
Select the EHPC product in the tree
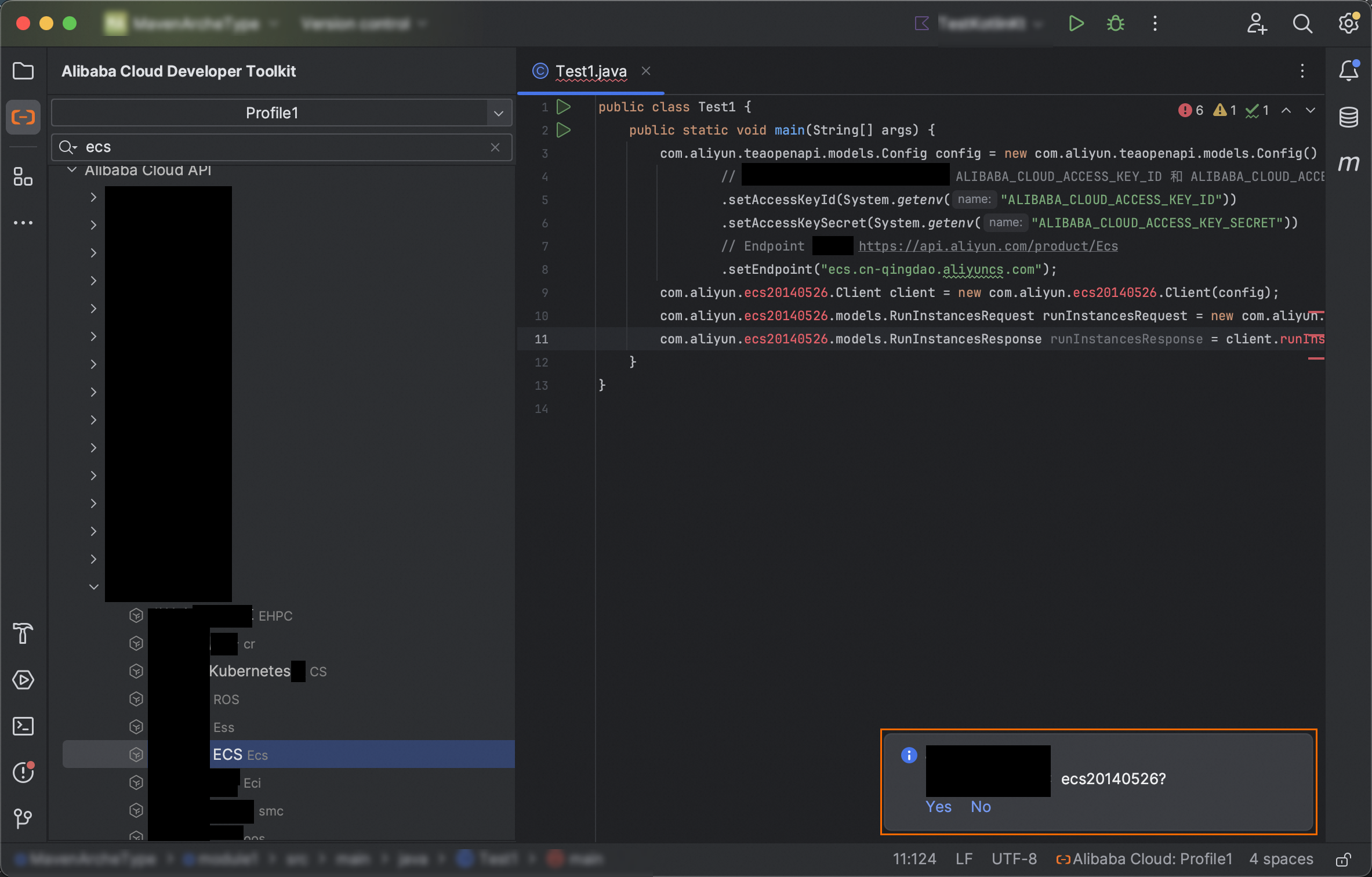pyautogui.click(x=288, y=616)
